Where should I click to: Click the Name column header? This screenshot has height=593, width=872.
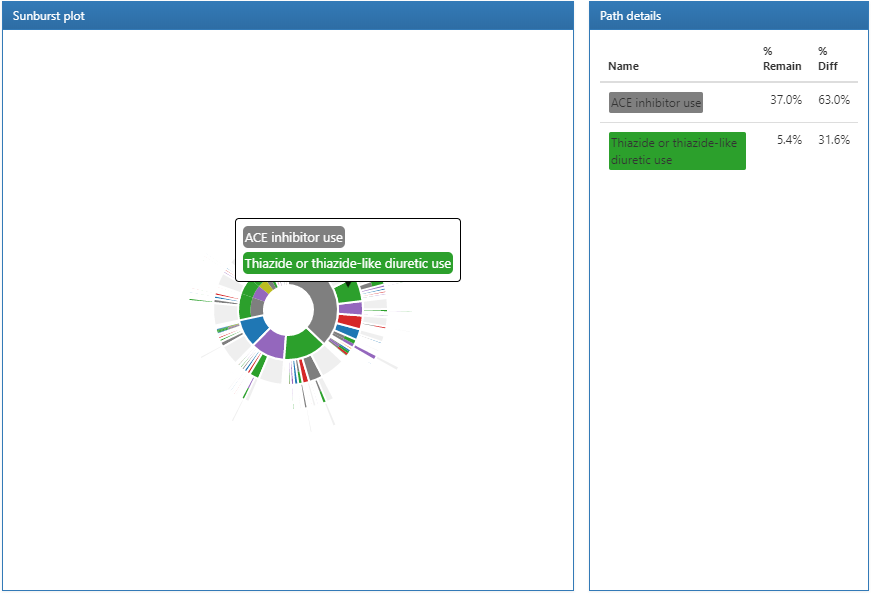pos(623,66)
